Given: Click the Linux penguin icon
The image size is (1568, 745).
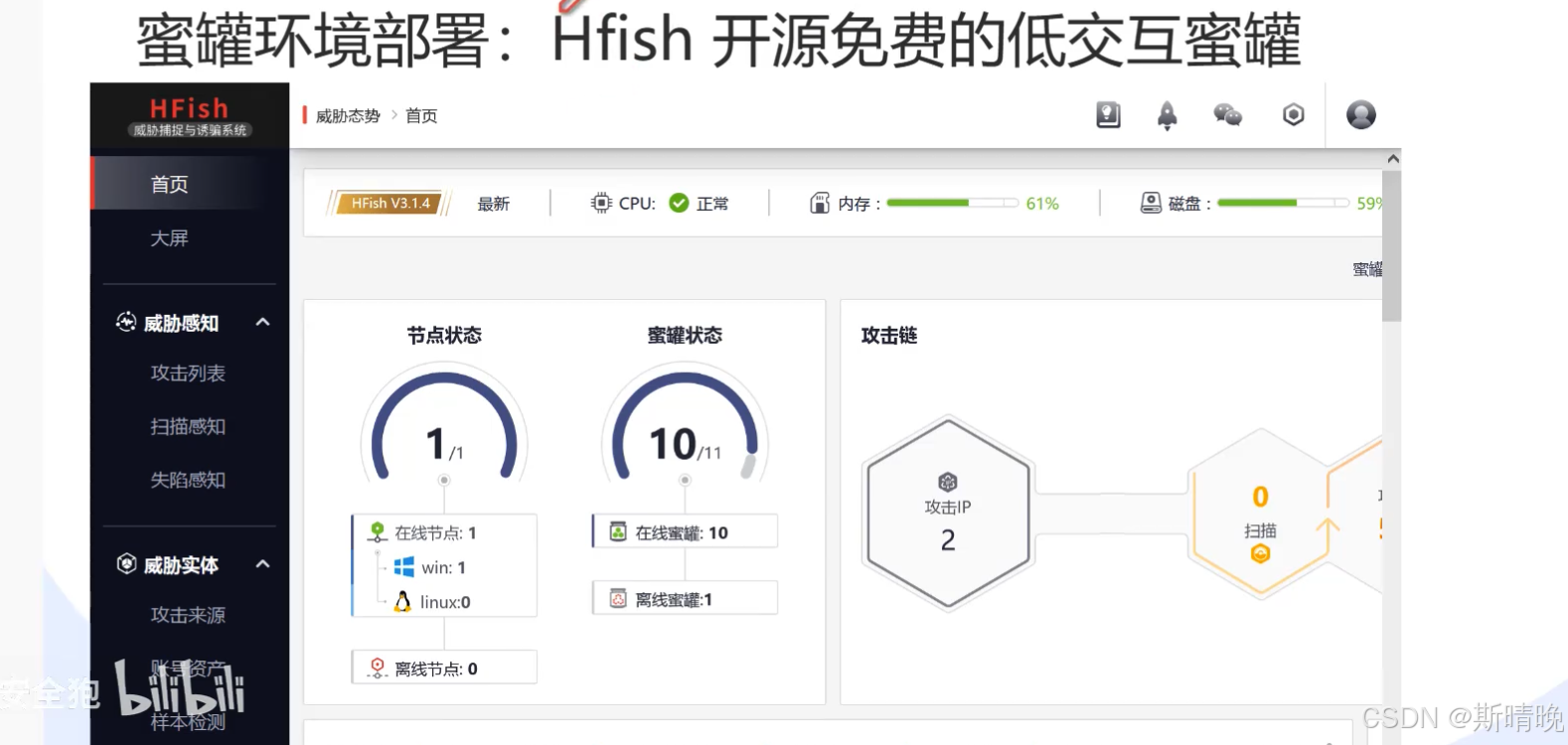Looking at the screenshot, I should pos(402,602).
